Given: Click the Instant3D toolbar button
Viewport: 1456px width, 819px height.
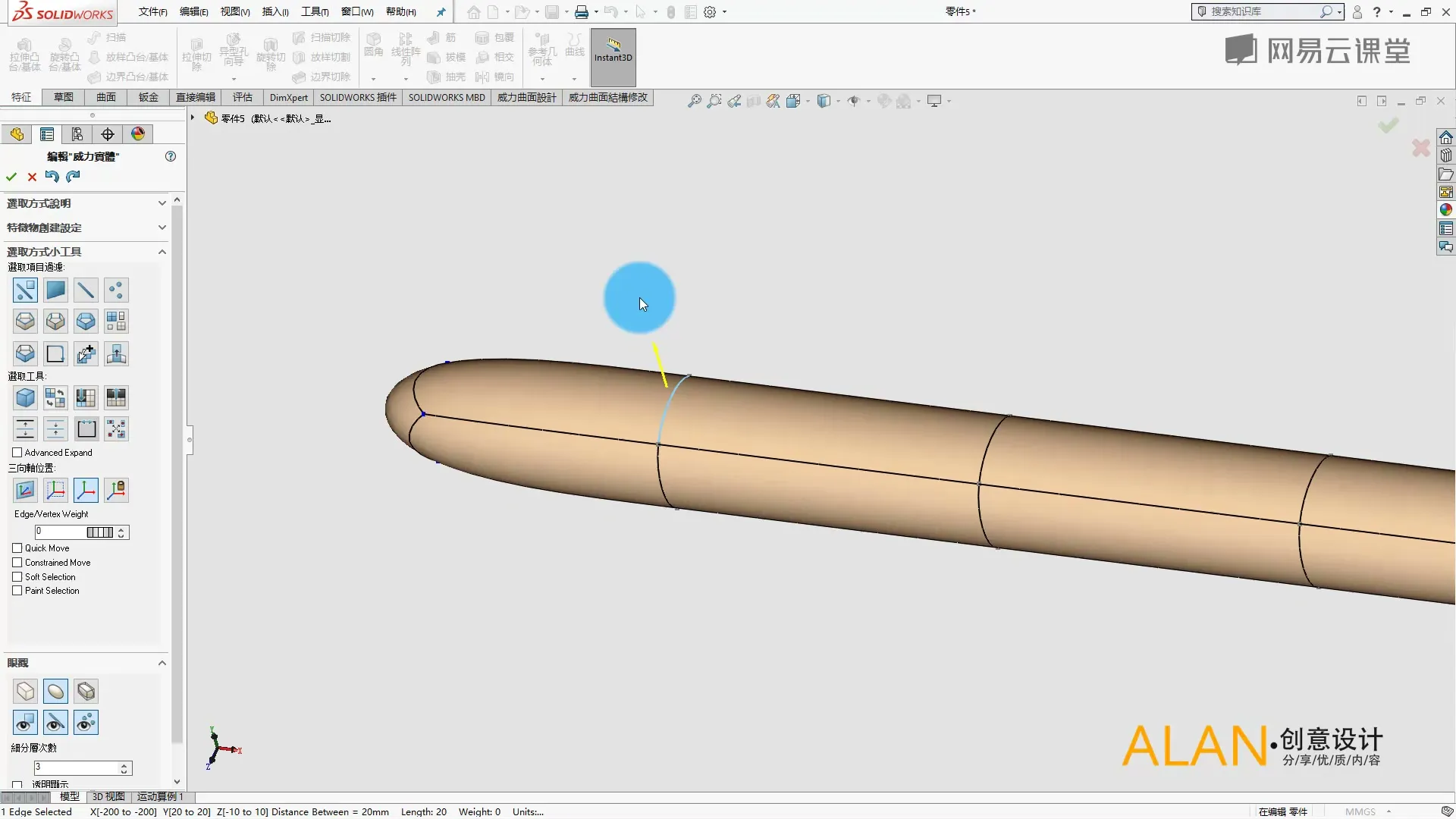Looking at the screenshot, I should 613,49.
